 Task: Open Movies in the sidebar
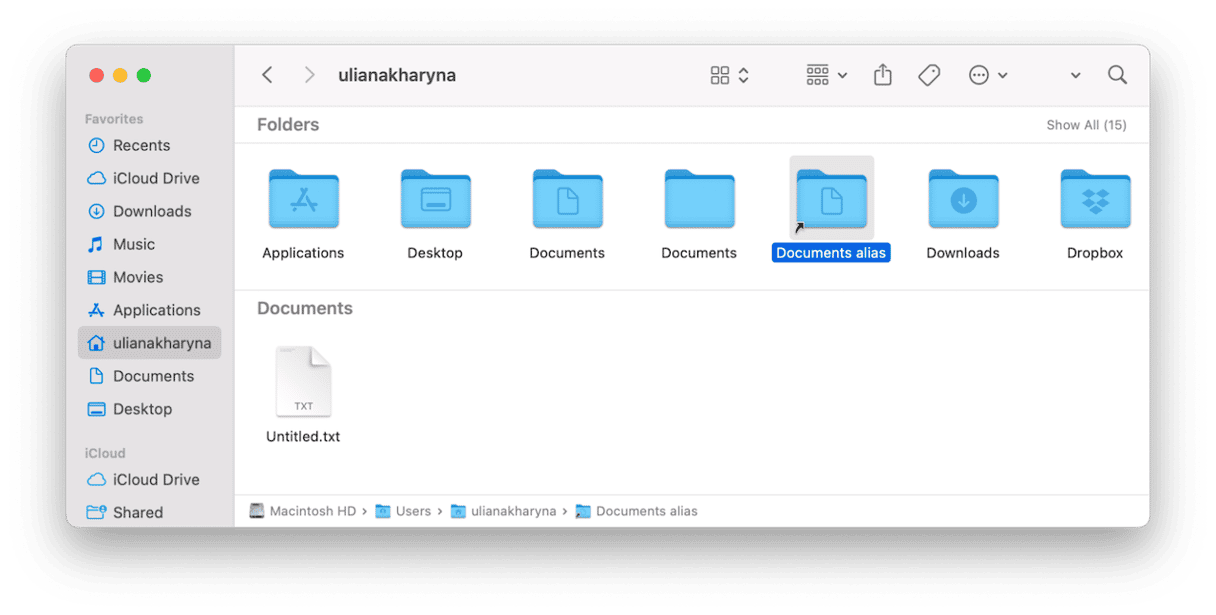coord(150,277)
